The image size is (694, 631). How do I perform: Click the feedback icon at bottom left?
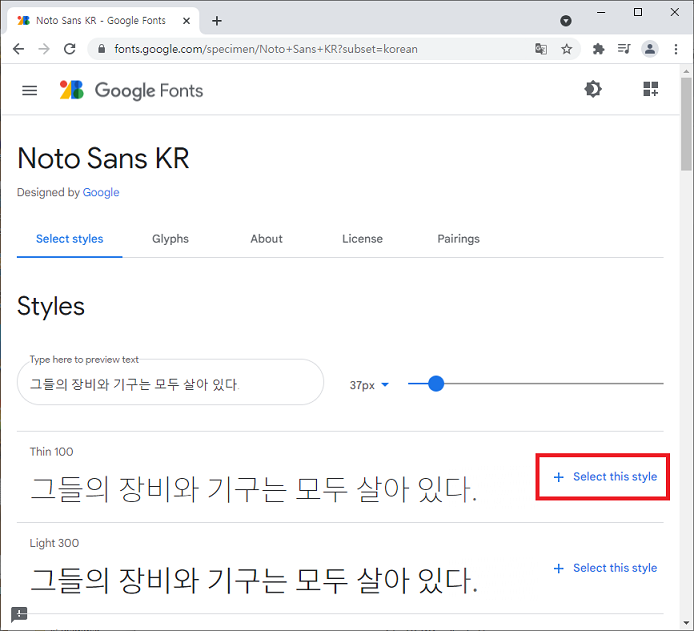(x=19, y=614)
